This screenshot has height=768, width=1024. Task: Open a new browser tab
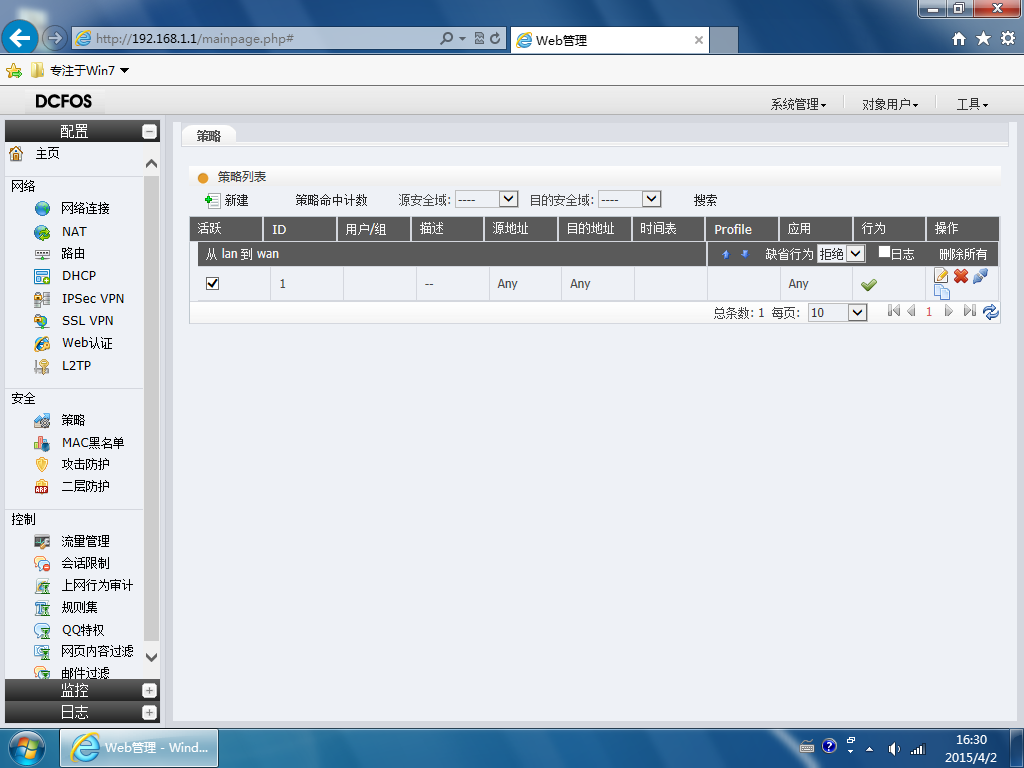coord(724,40)
